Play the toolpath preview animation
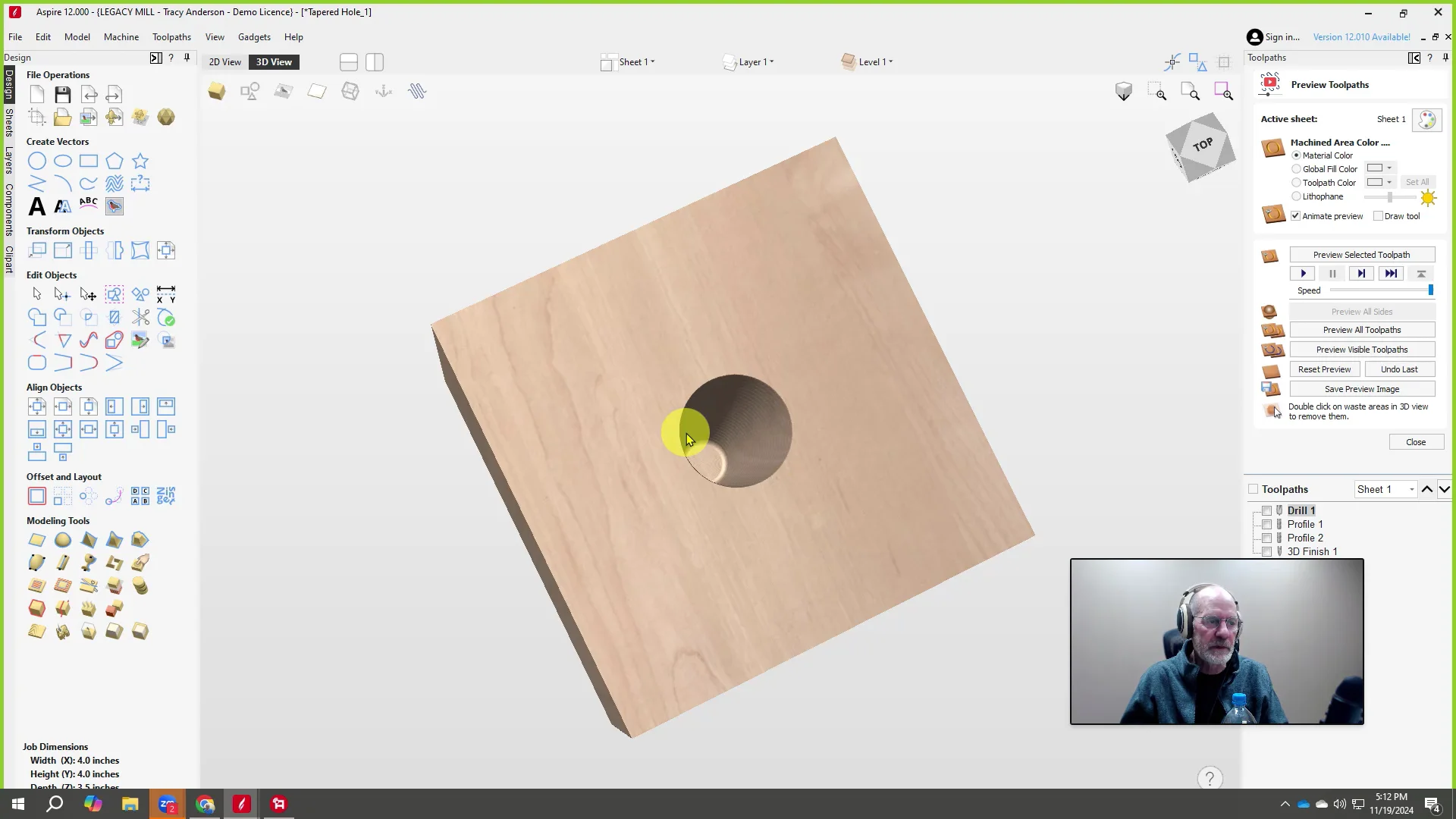1456x819 pixels. 1303,274
